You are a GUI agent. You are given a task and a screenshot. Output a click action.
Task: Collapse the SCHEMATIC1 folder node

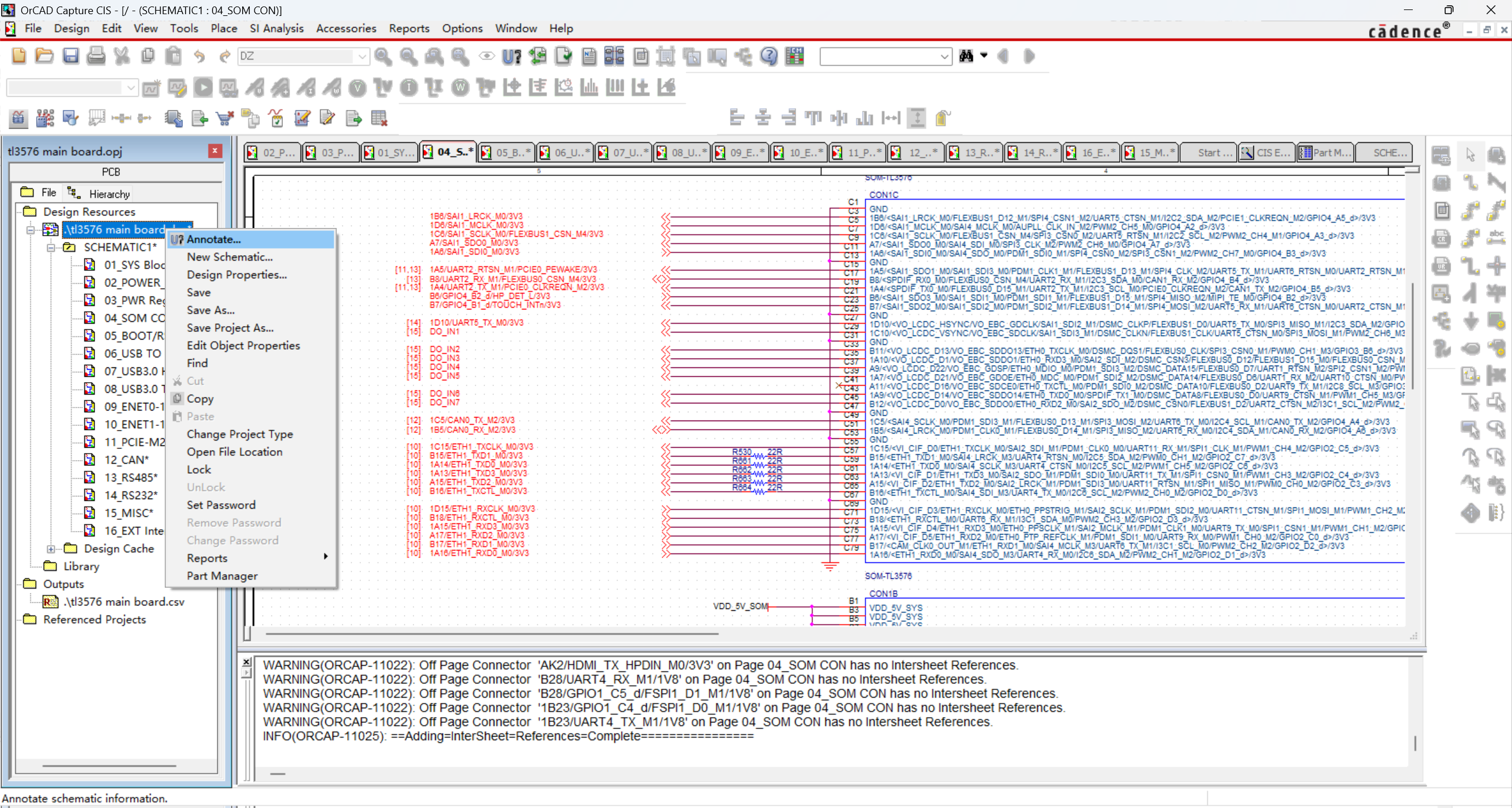click(51, 247)
